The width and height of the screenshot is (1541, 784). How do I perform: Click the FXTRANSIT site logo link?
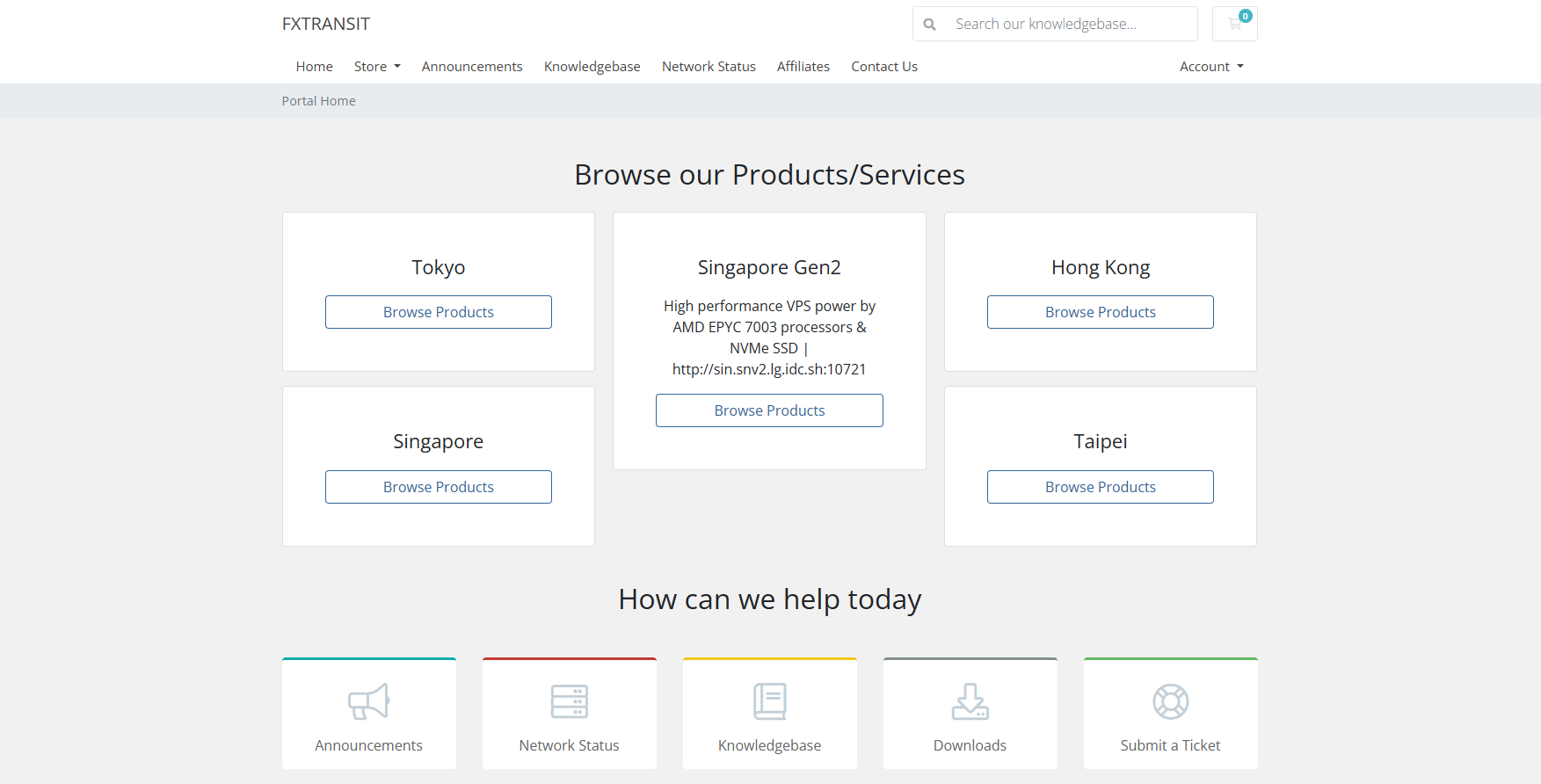click(325, 24)
